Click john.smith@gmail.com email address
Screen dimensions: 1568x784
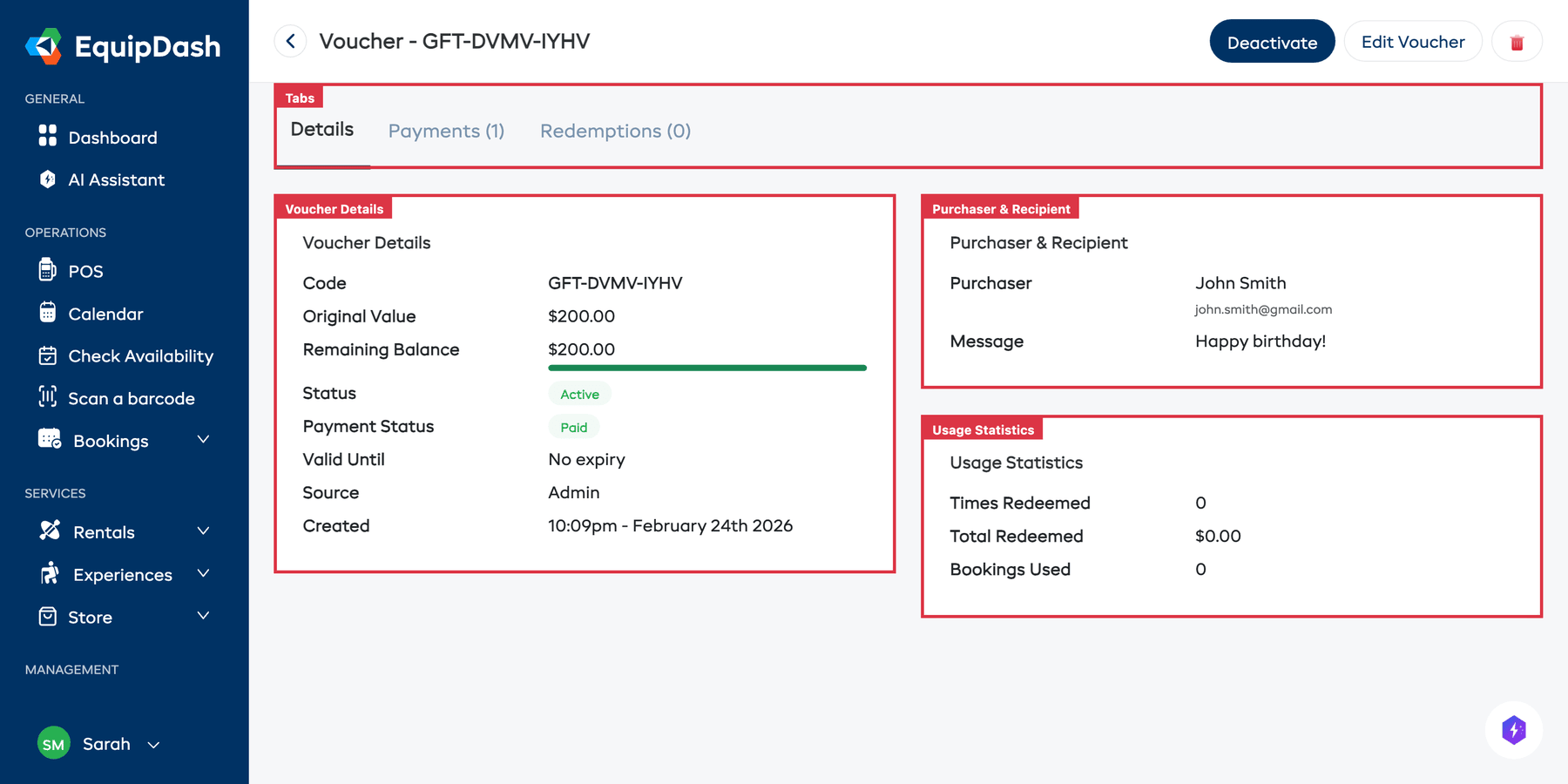(x=1263, y=309)
